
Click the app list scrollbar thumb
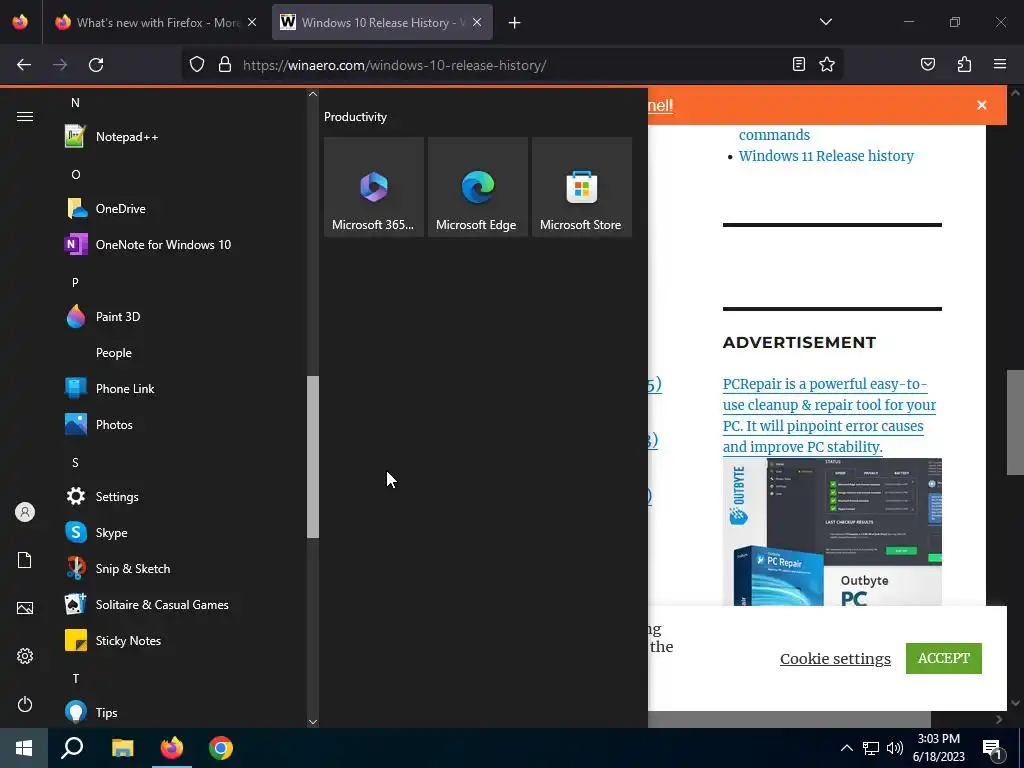point(313,456)
